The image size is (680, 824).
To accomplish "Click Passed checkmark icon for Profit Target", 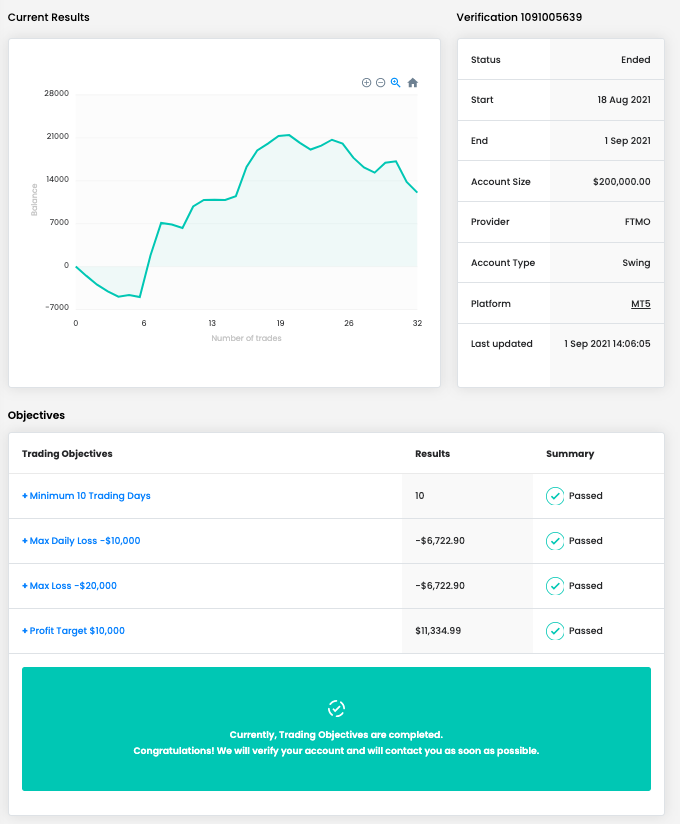I will (x=555, y=631).
